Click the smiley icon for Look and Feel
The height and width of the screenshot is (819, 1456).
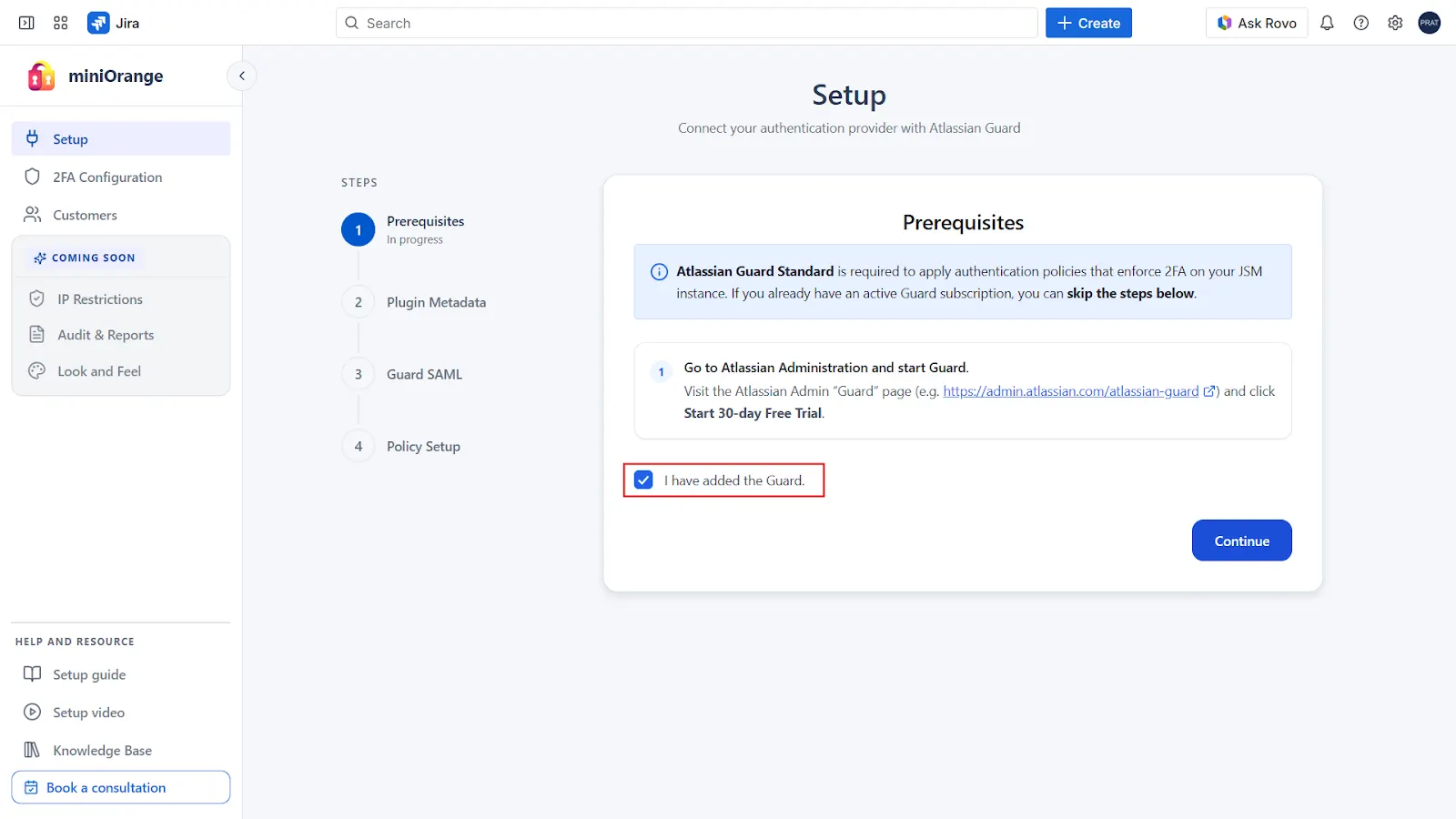(x=35, y=370)
